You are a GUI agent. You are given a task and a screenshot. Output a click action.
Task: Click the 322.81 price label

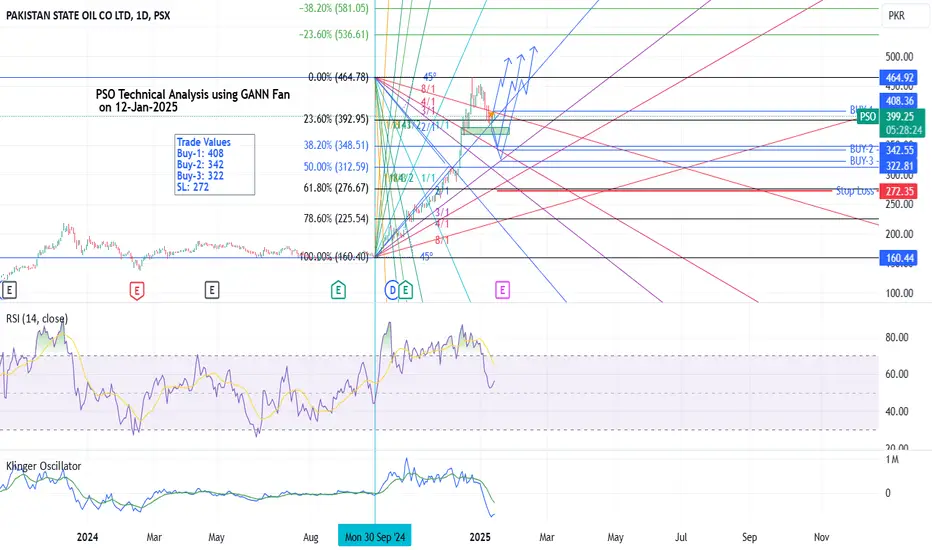[x=899, y=166]
